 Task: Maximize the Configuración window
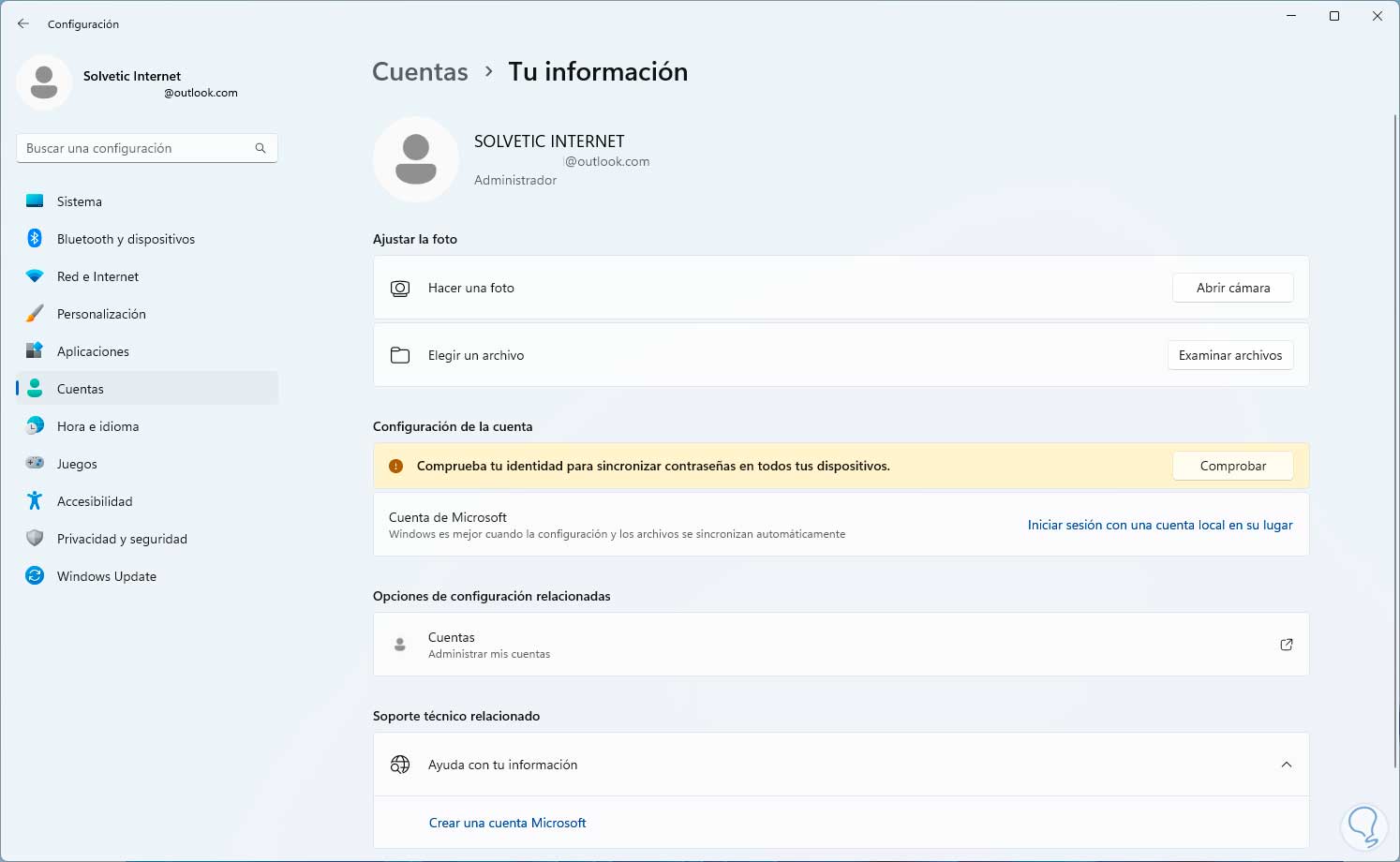pyautogui.click(x=1334, y=16)
